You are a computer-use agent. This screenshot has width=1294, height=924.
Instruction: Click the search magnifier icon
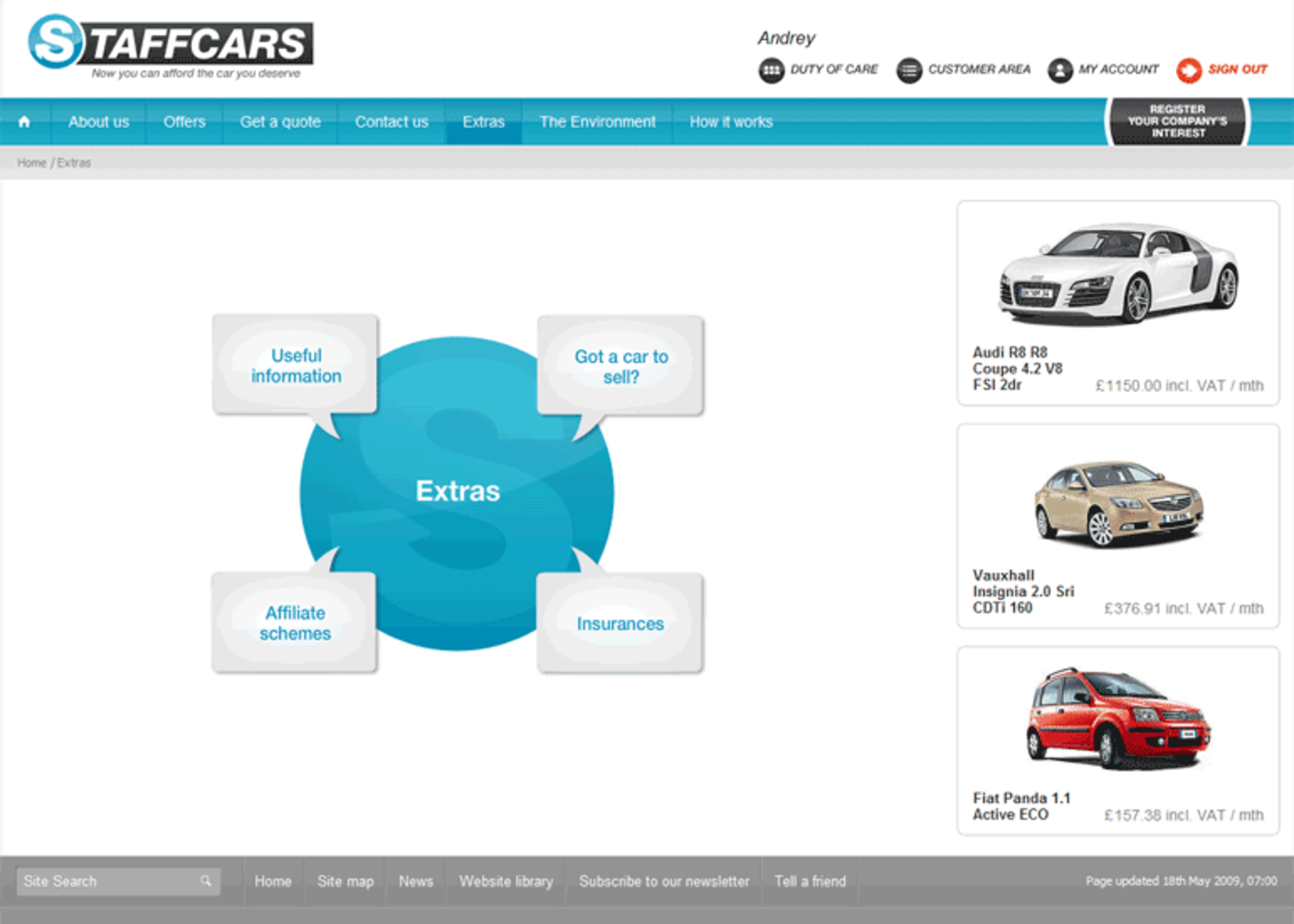(x=206, y=881)
